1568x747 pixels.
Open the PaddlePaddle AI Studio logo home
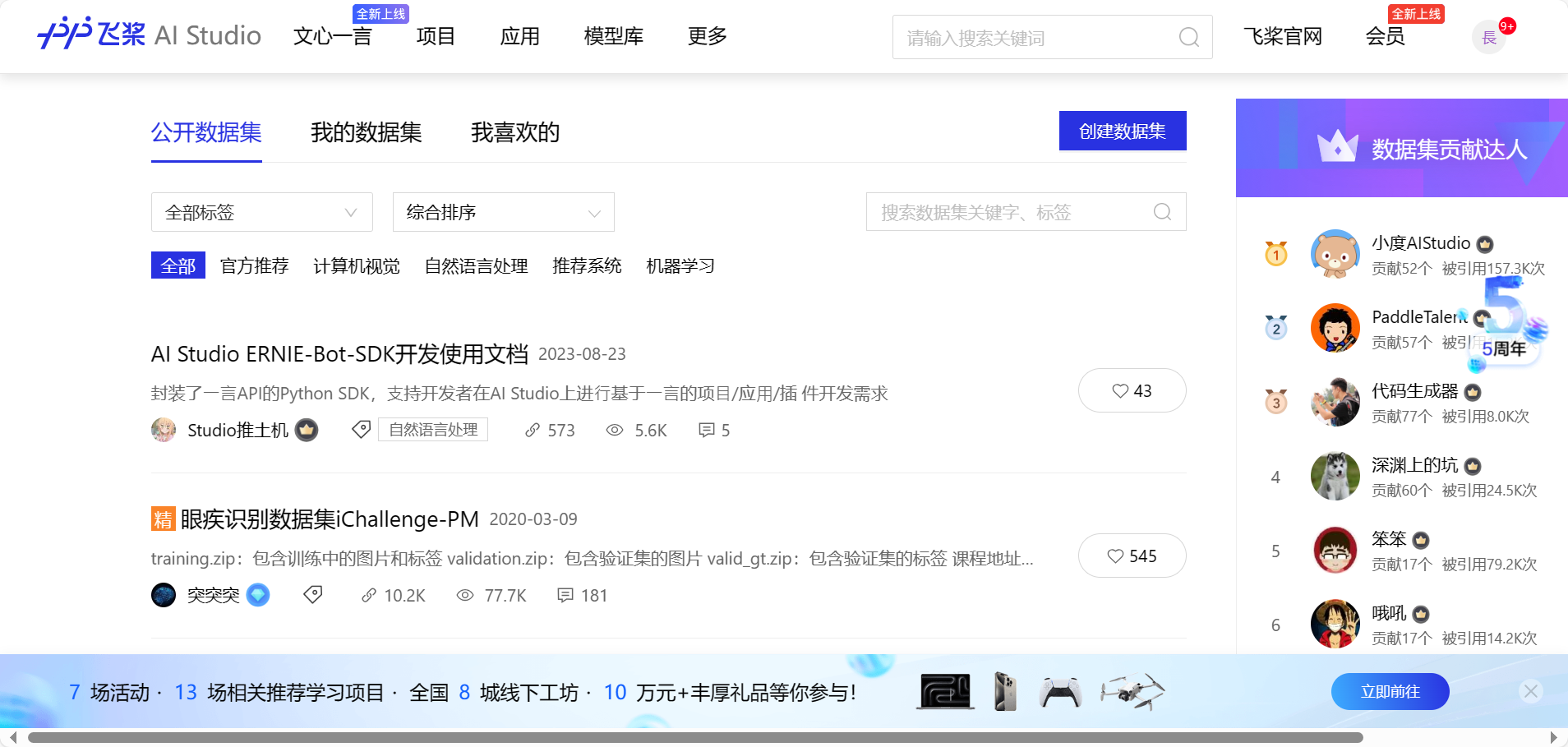[149, 35]
